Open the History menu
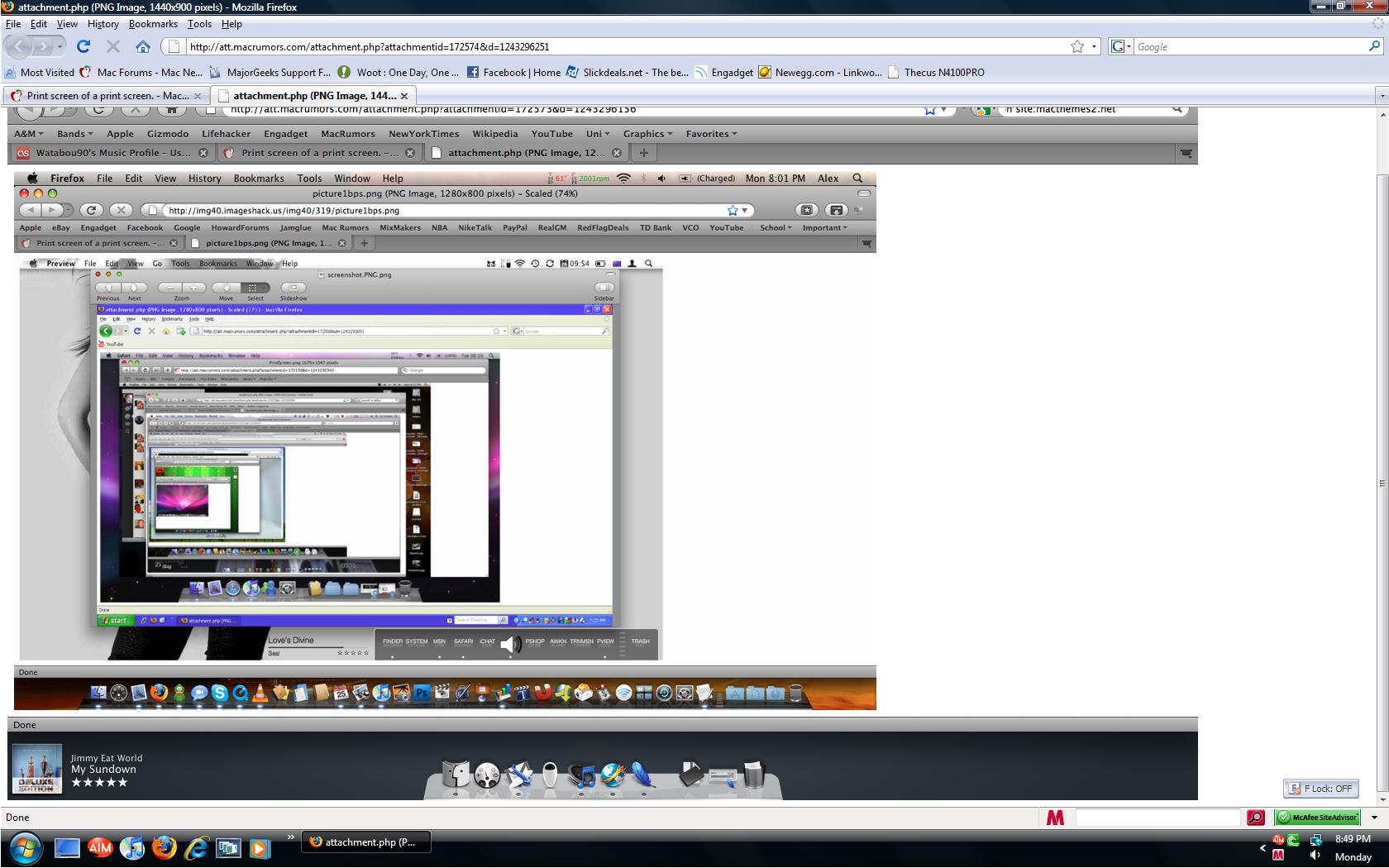1389x868 pixels. click(103, 24)
